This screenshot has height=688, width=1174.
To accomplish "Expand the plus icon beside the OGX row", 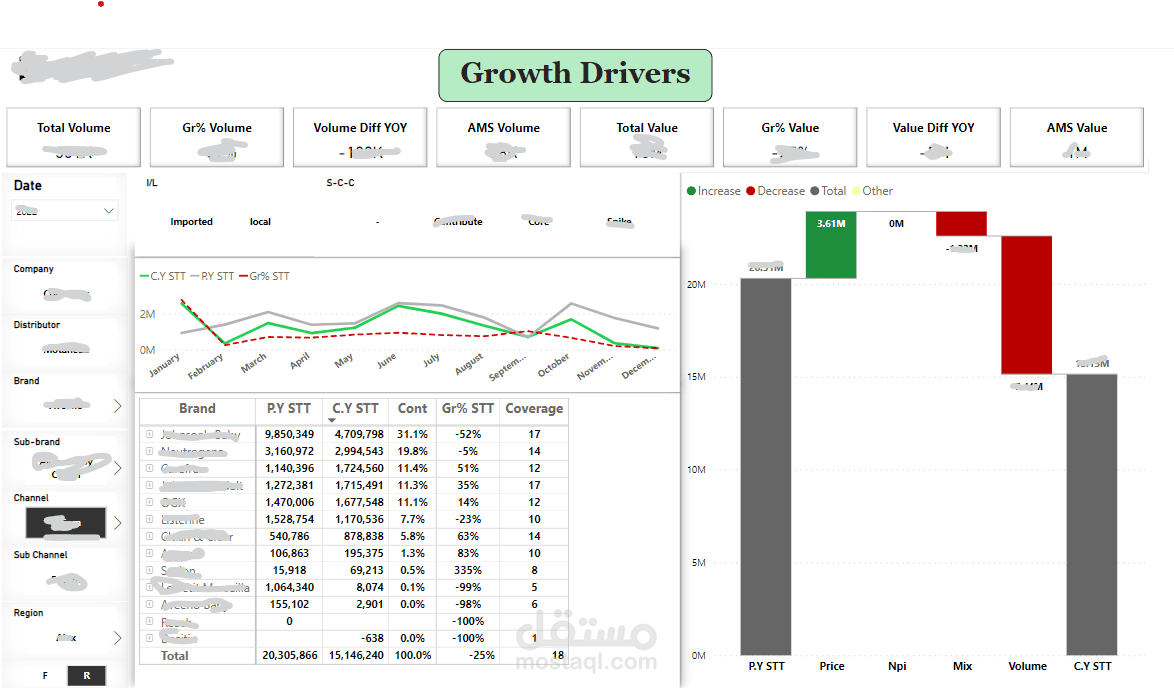I will [148, 502].
